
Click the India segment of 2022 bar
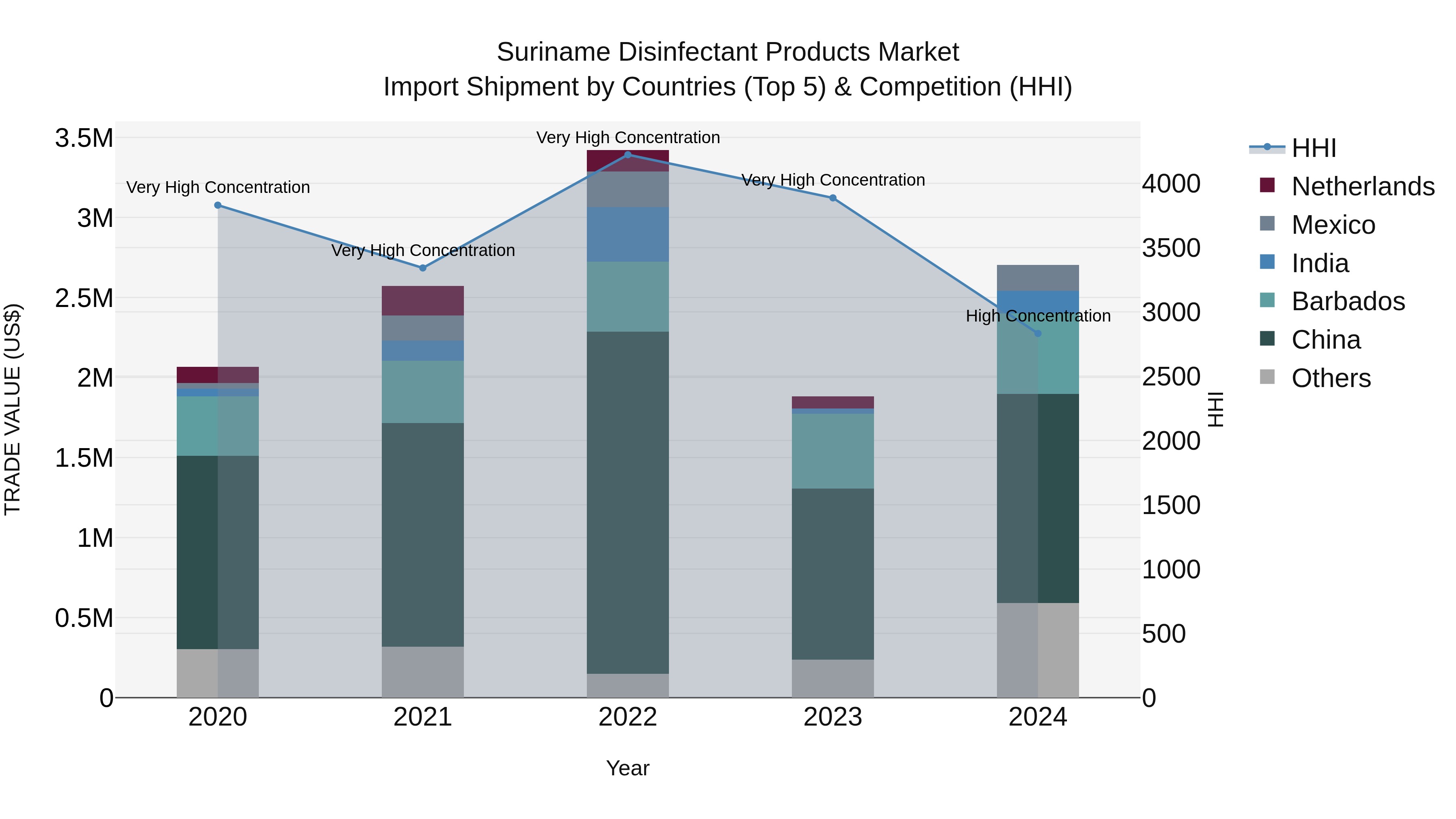tap(627, 235)
